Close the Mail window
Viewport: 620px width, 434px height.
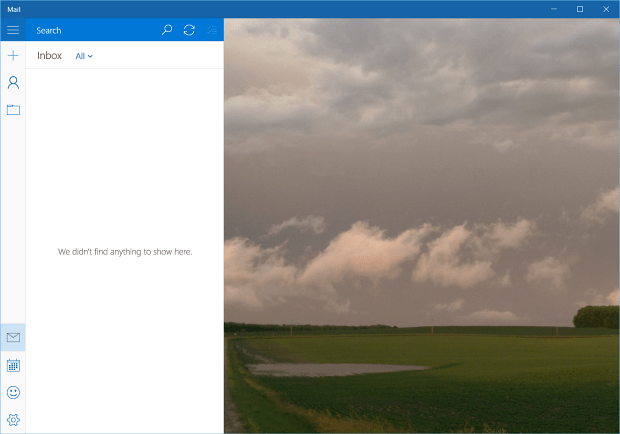coord(606,9)
